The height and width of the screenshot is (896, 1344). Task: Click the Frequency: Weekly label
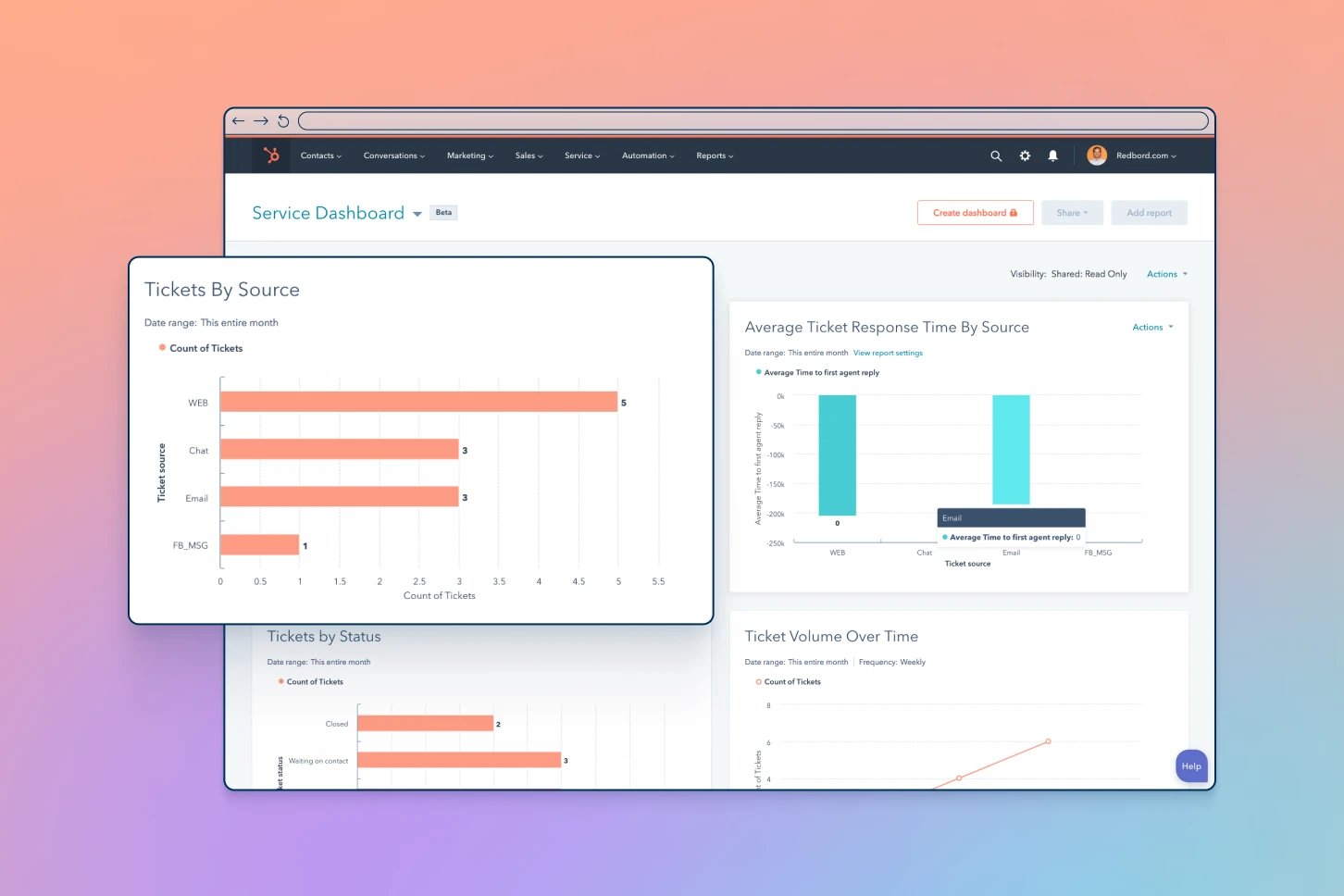pyautogui.click(x=891, y=662)
